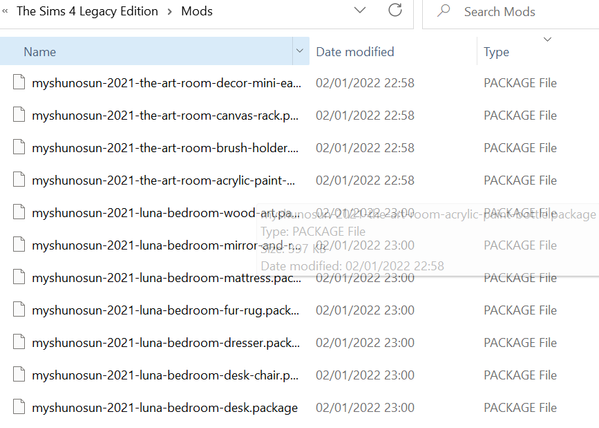This screenshot has height=428, width=599.
Task: Select the art-room-decor-mini-ea file name
Action: pyautogui.click(x=167, y=83)
